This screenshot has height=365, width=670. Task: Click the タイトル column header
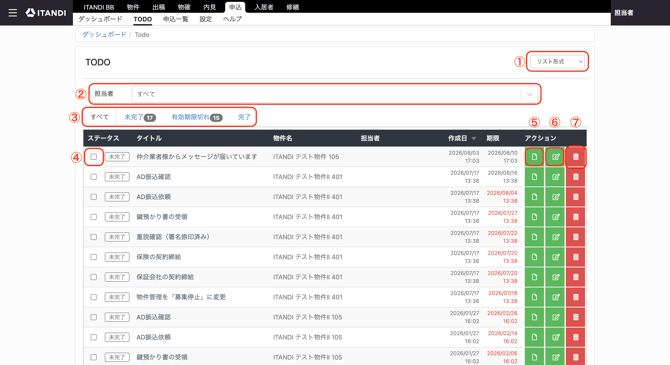(x=149, y=138)
